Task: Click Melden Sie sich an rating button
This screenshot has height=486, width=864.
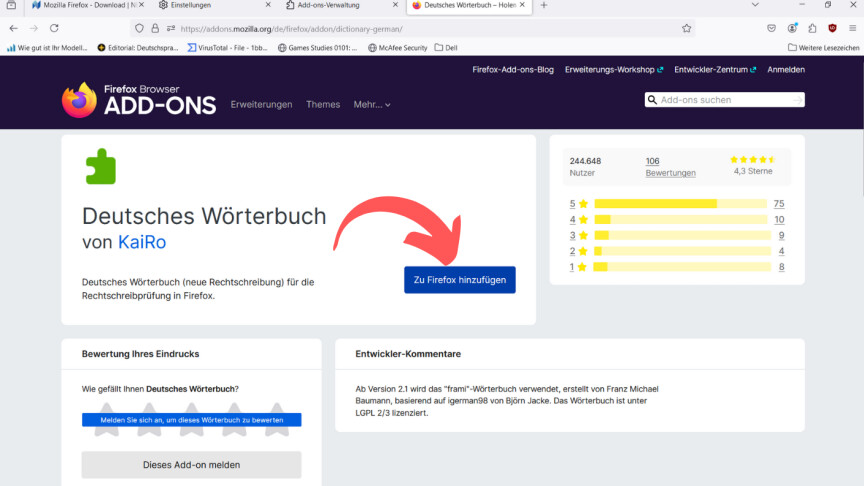Action: pos(191,420)
